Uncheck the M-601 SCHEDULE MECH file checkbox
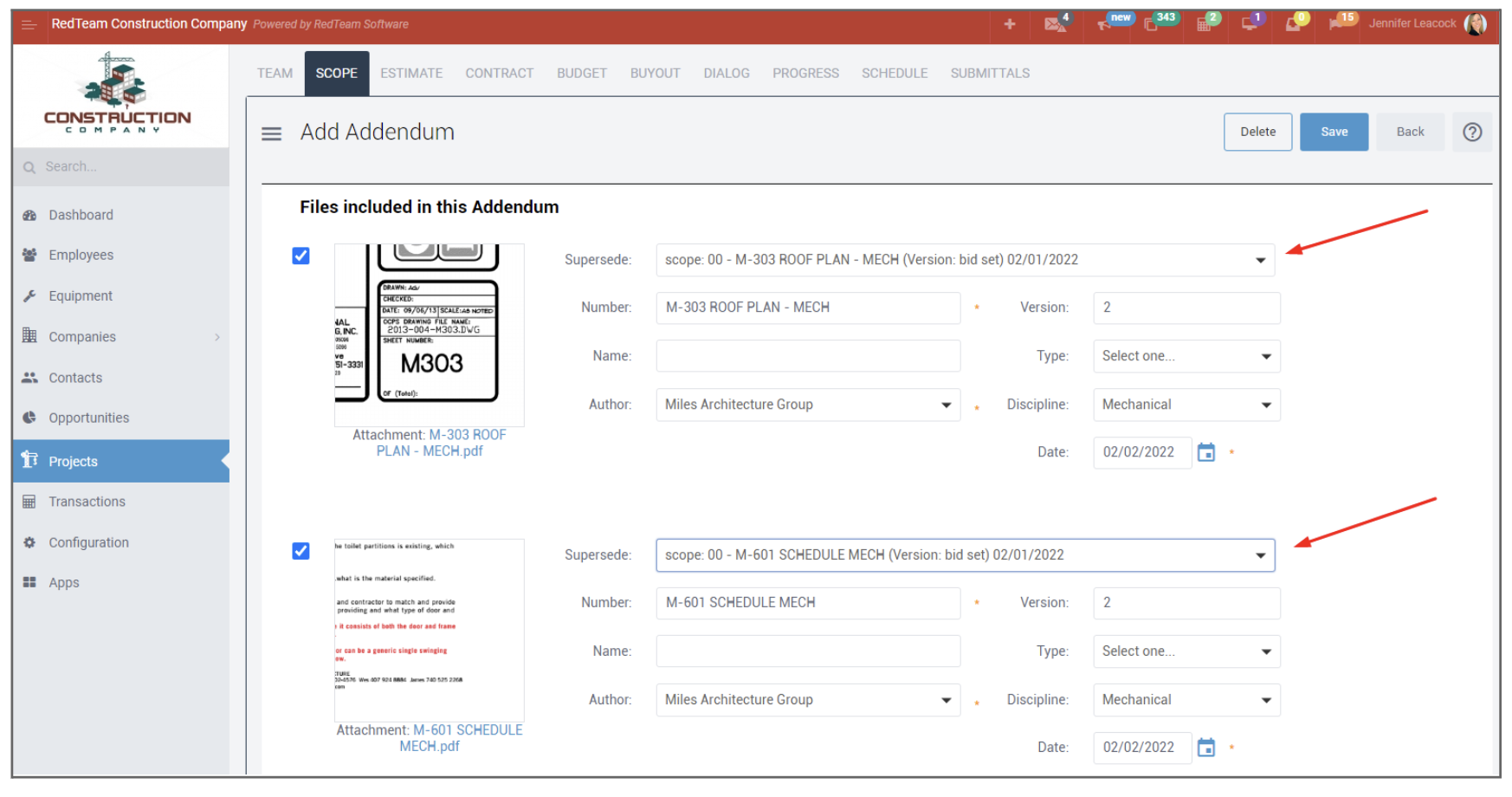 (300, 551)
